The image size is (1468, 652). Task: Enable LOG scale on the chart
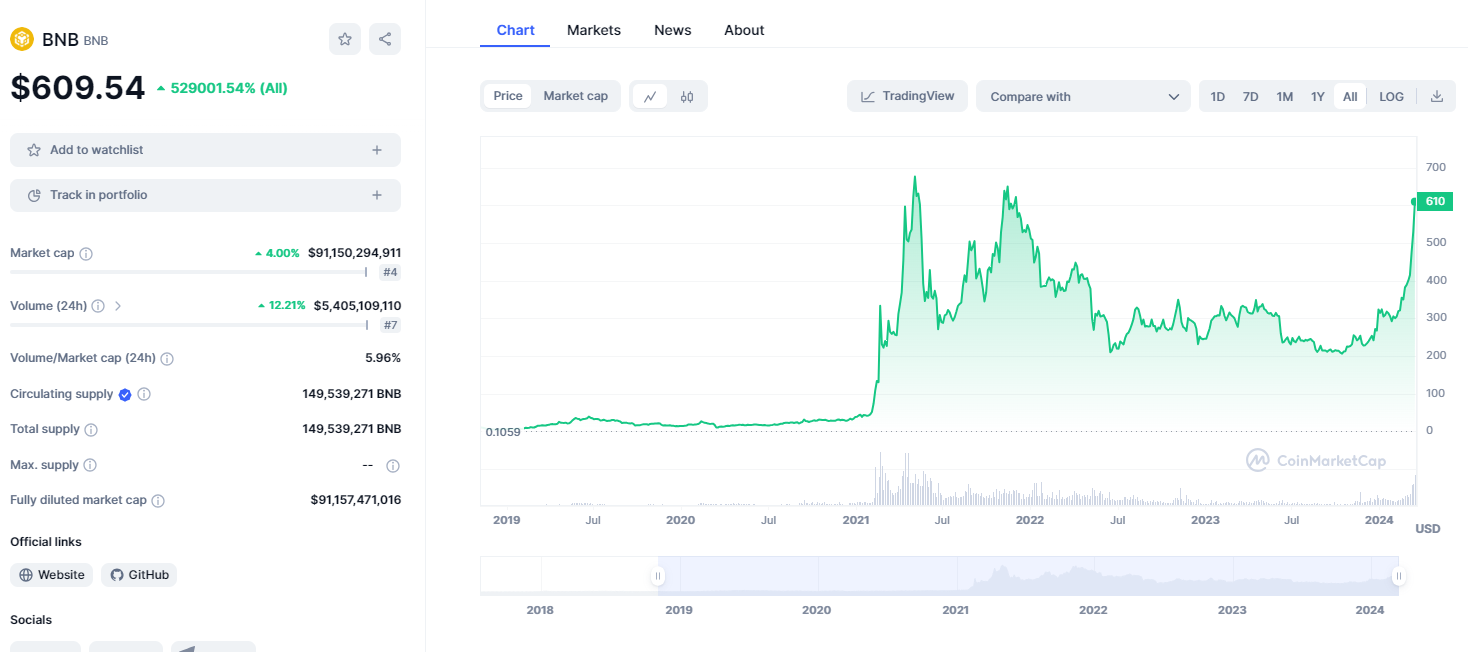(1391, 96)
